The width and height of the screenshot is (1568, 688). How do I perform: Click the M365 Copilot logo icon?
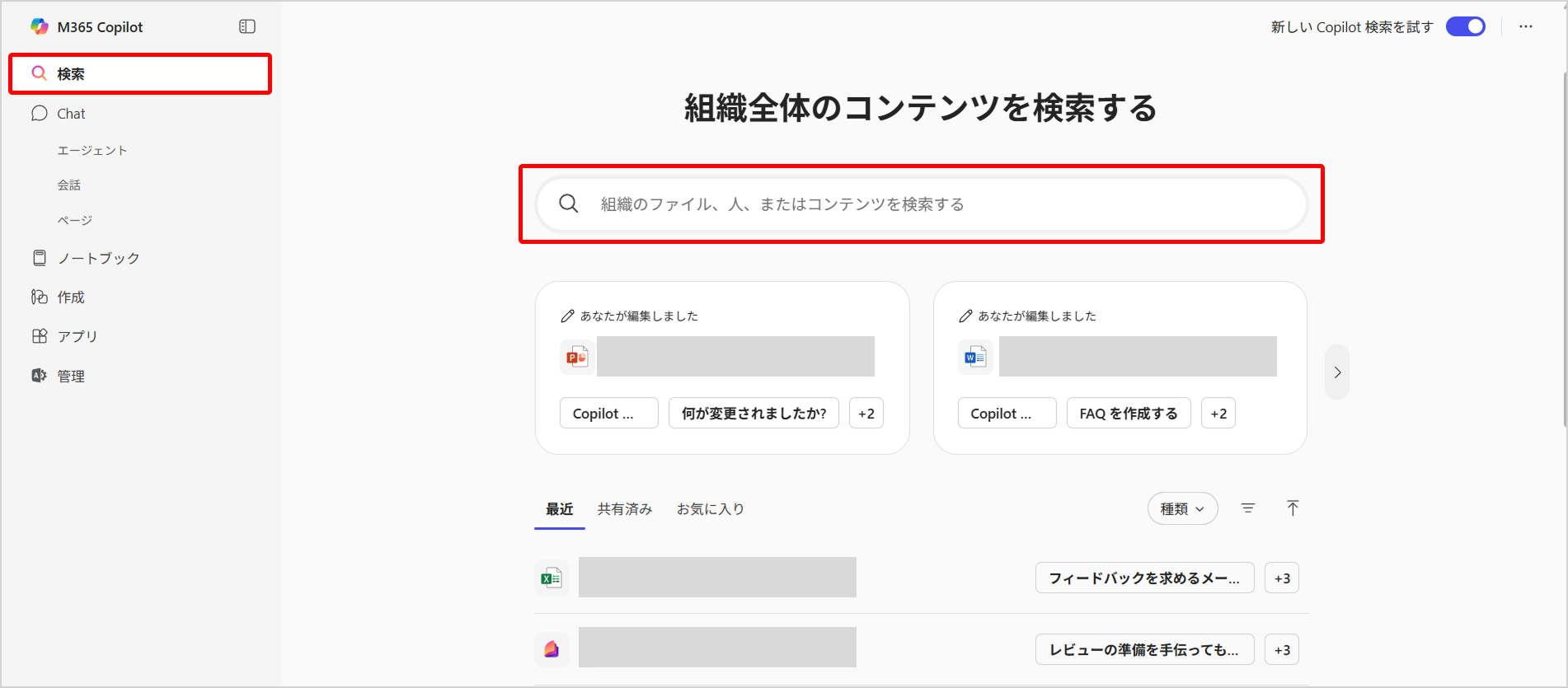[x=40, y=27]
